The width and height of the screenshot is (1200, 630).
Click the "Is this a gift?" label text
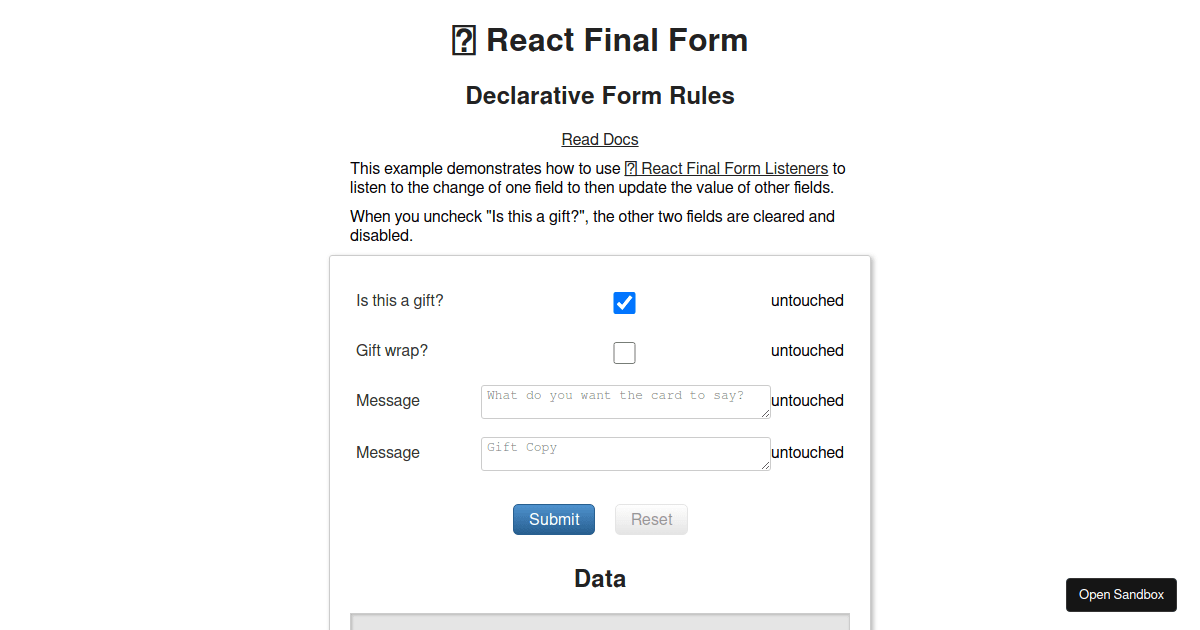pos(400,300)
